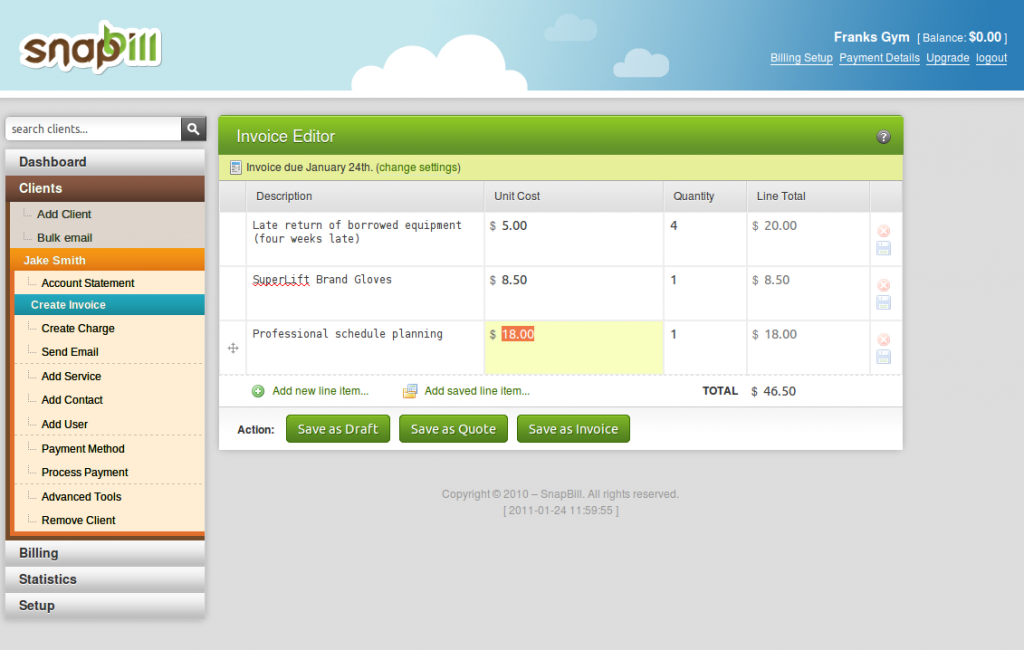Click the client search magnifier button
Screen dimensions: 1024x650
tap(193, 129)
